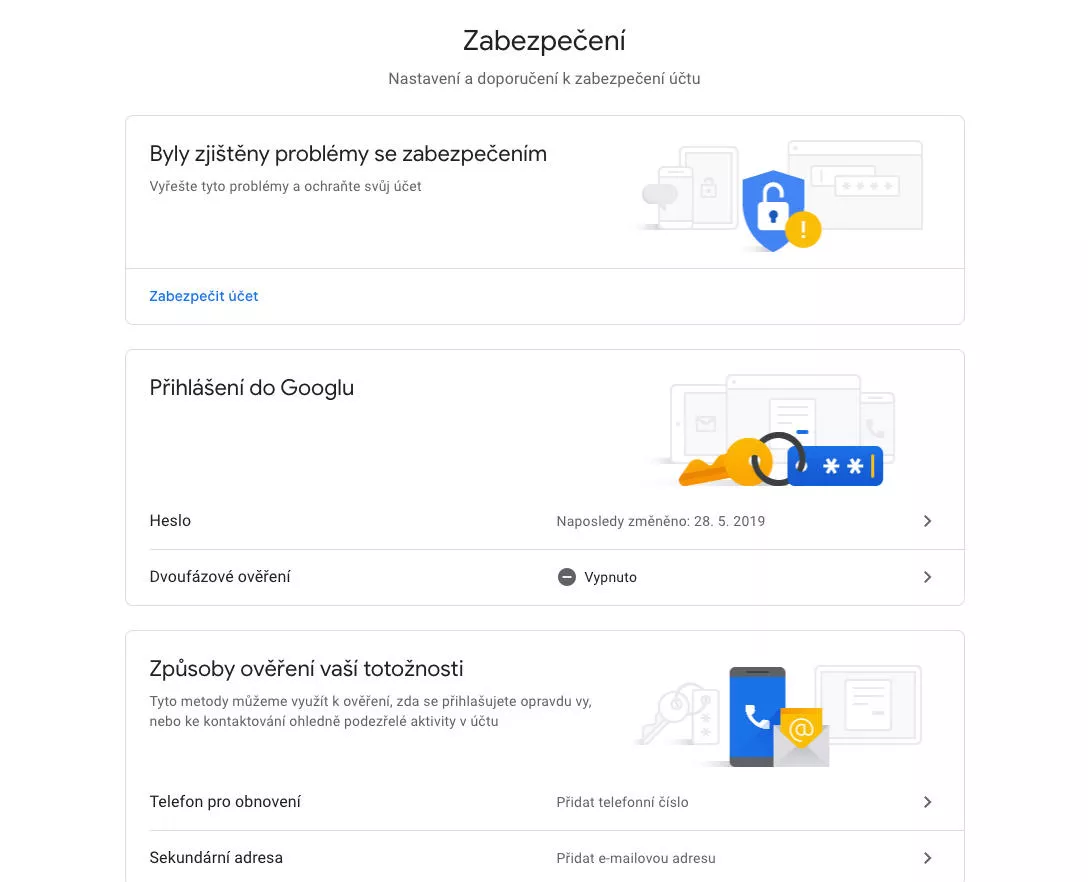Click the blue password asterisks field illustration

835,466
